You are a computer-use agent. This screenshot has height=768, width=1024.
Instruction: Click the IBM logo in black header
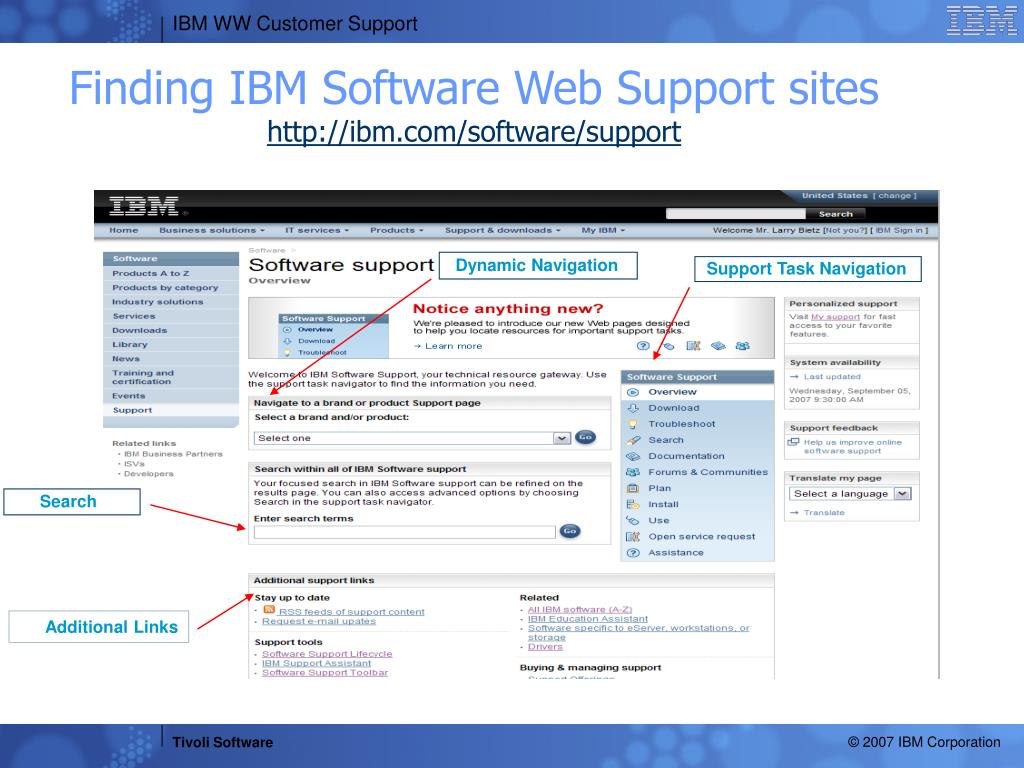(144, 206)
